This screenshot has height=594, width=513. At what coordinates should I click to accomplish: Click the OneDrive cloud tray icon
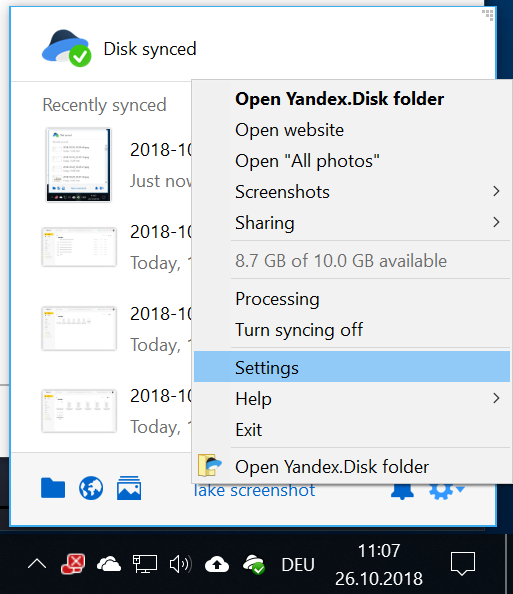pyautogui.click(x=109, y=564)
